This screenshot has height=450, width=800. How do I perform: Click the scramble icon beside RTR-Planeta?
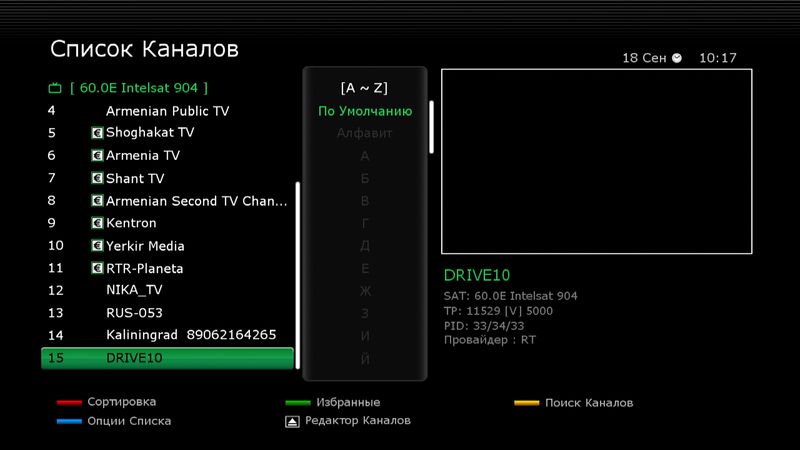pos(97,268)
